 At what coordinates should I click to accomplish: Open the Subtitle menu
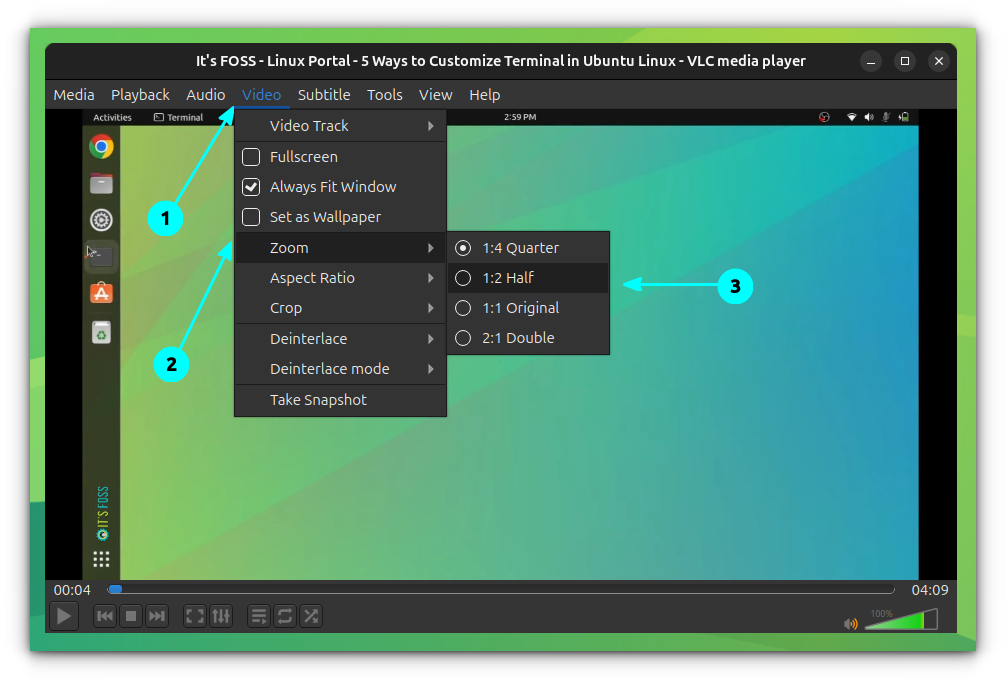coord(324,95)
